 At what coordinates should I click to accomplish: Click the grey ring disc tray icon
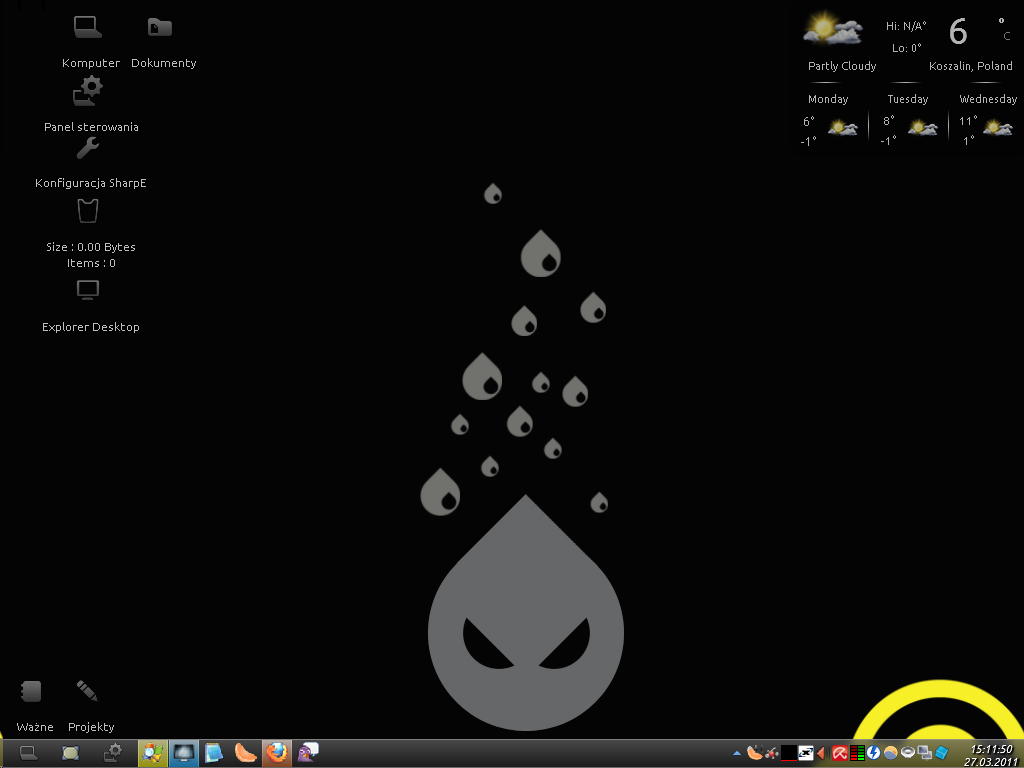click(908, 753)
